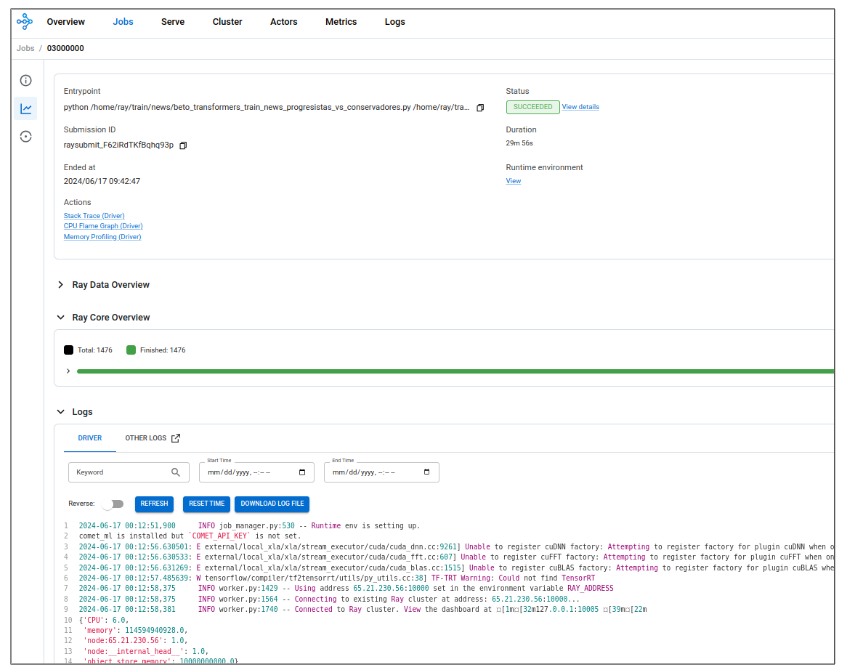The width and height of the screenshot is (852, 670).
Task: Switch to the Cluster tab
Action: coord(227,21)
